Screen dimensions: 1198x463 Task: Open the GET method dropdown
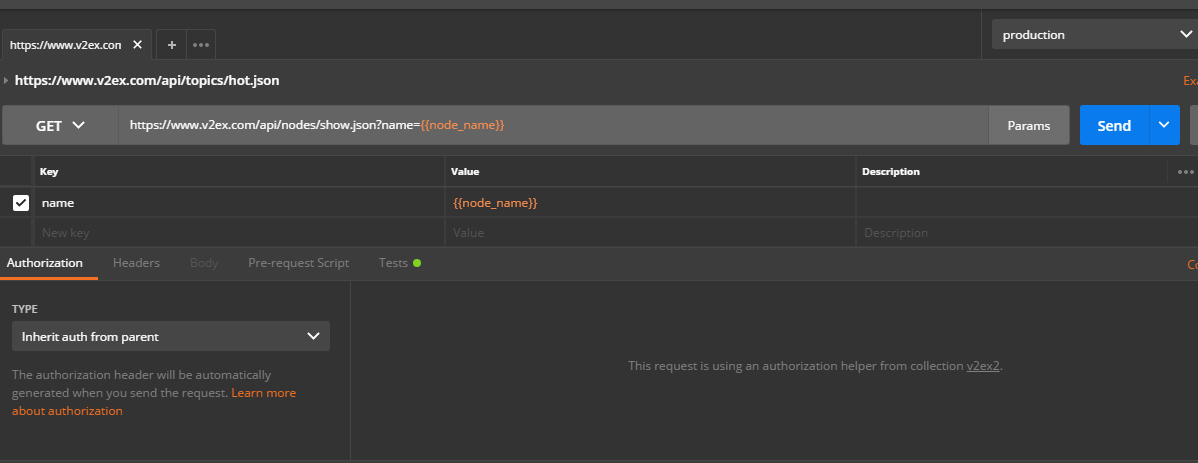[x=60, y=126]
